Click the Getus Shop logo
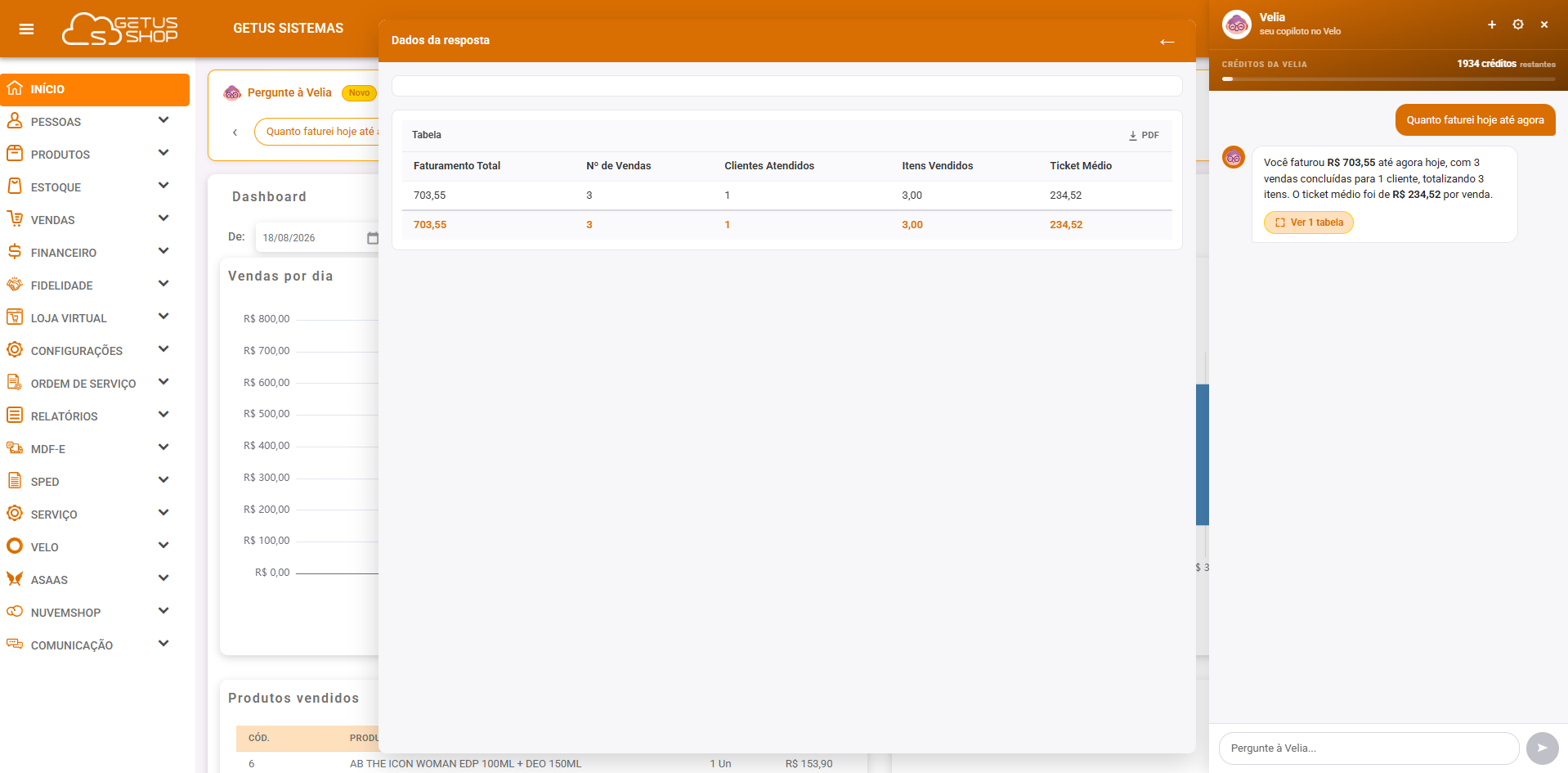1568x773 pixels. [120, 29]
